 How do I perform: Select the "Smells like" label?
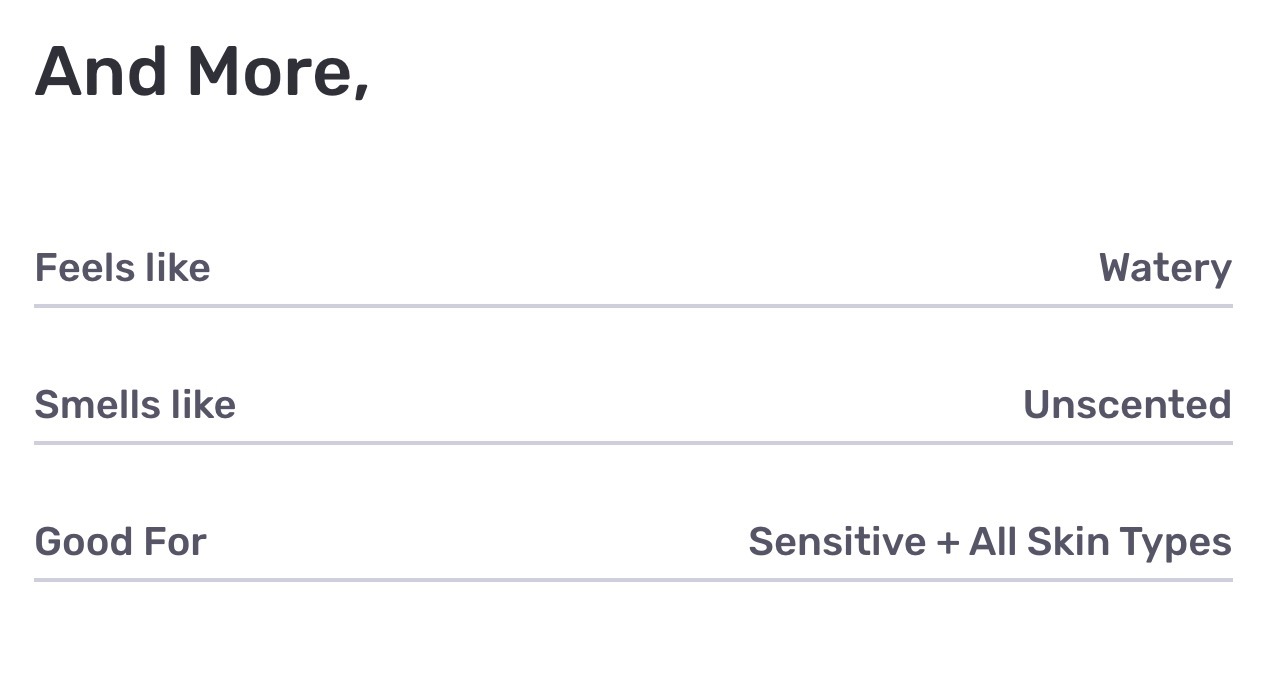[x=135, y=405]
